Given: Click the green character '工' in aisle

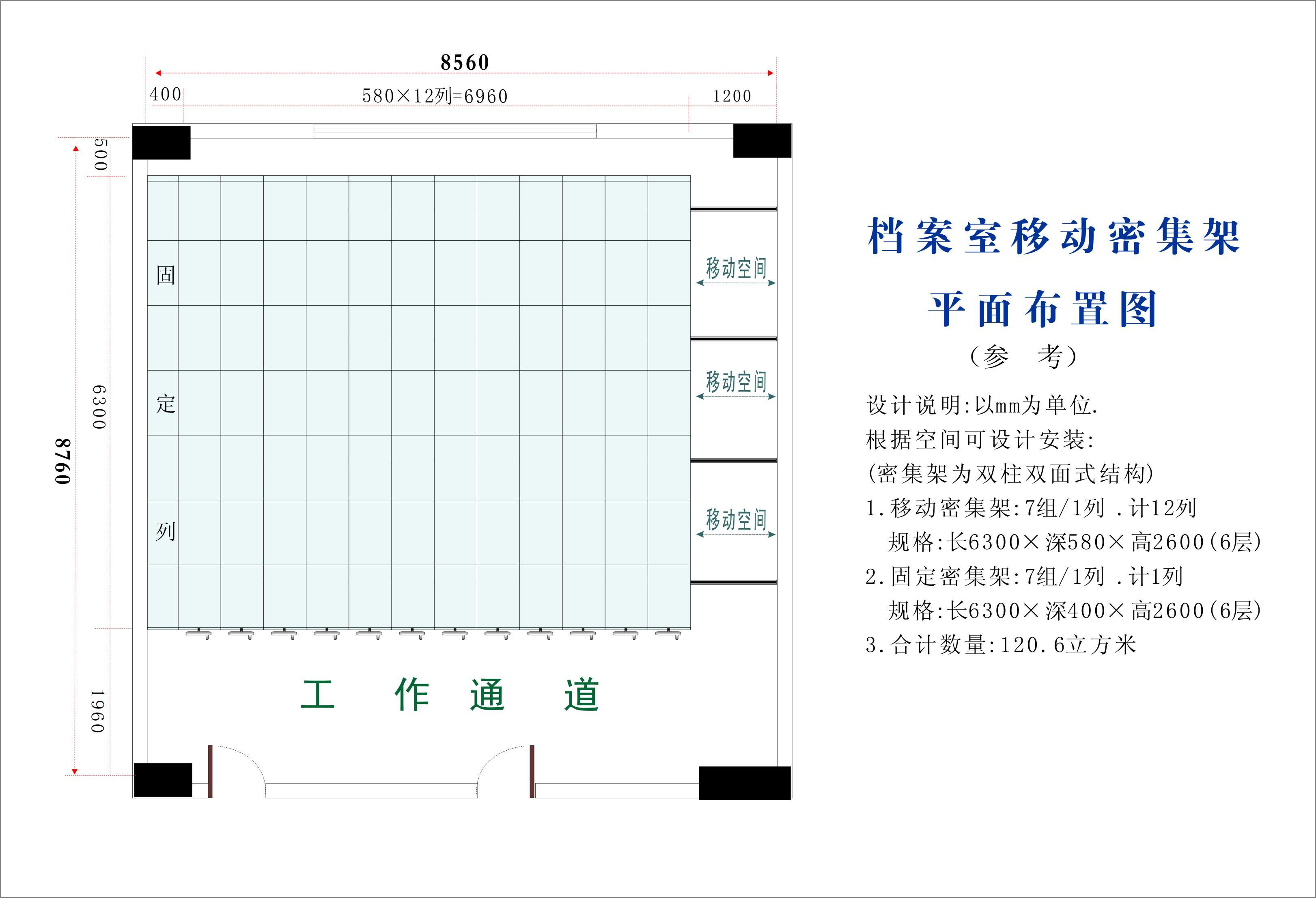Looking at the screenshot, I should point(318,694).
